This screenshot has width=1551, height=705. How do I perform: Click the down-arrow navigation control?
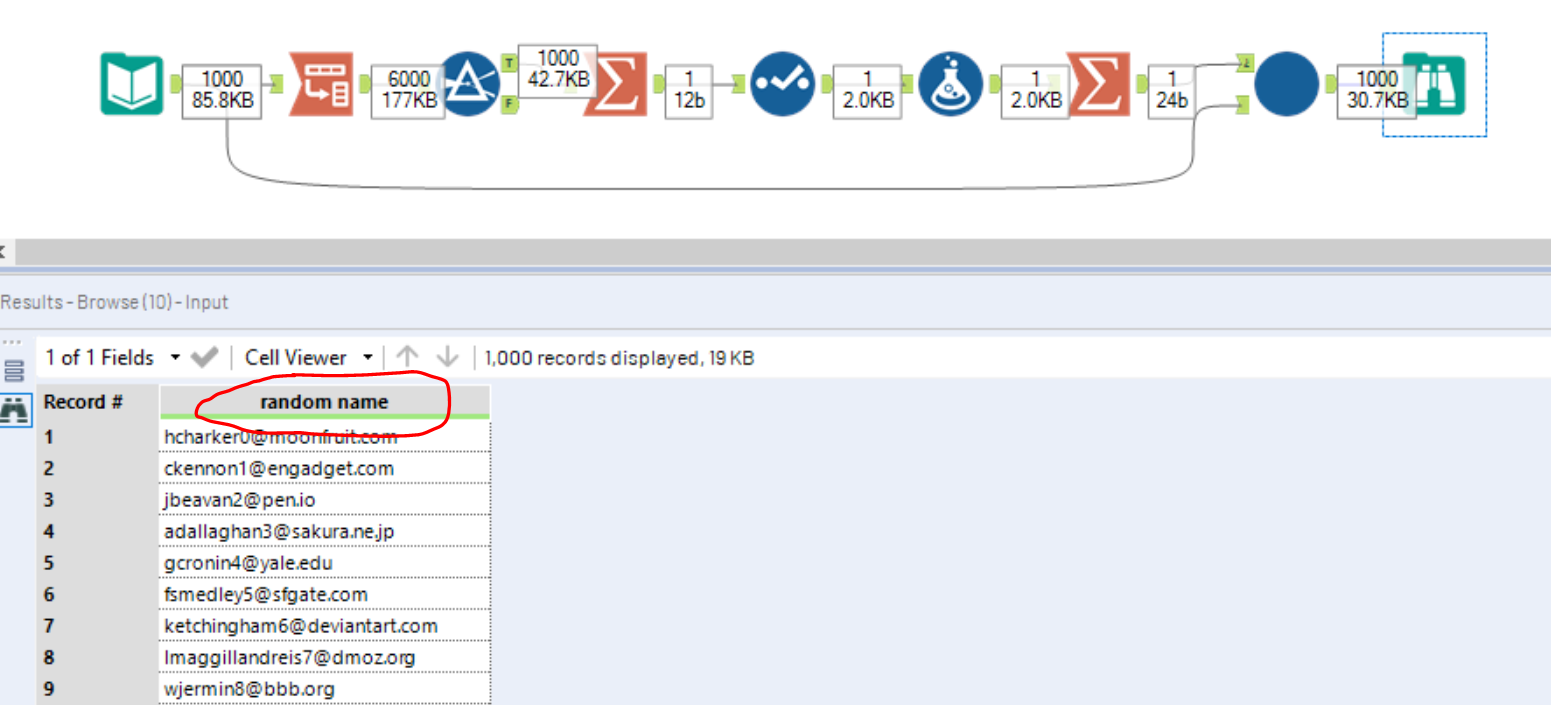click(447, 357)
